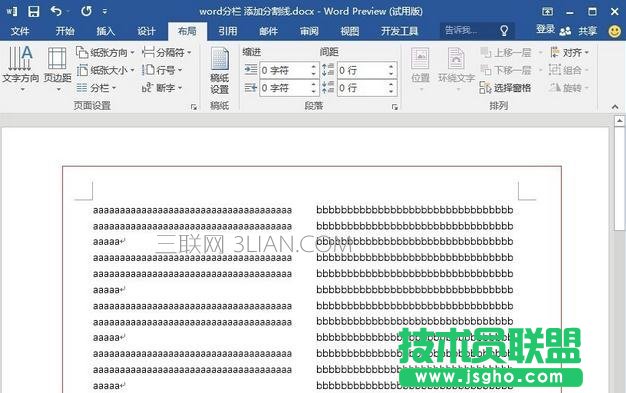Click the 共享 share button
The width and height of the screenshot is (626, 393).
578,31
